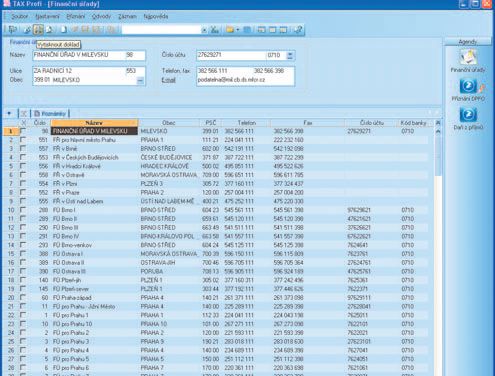Open the Soubor menu

click(20, 16)
